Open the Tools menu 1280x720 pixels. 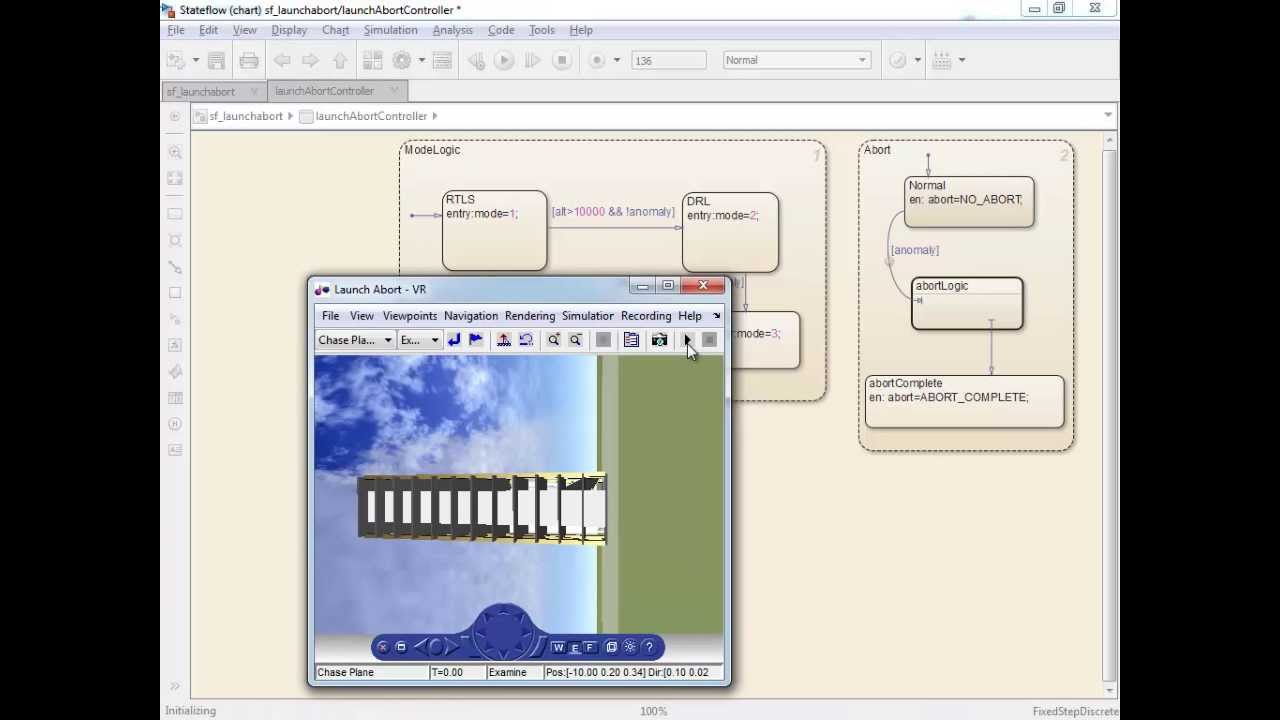pyautogui.click(x=541, y=30)
